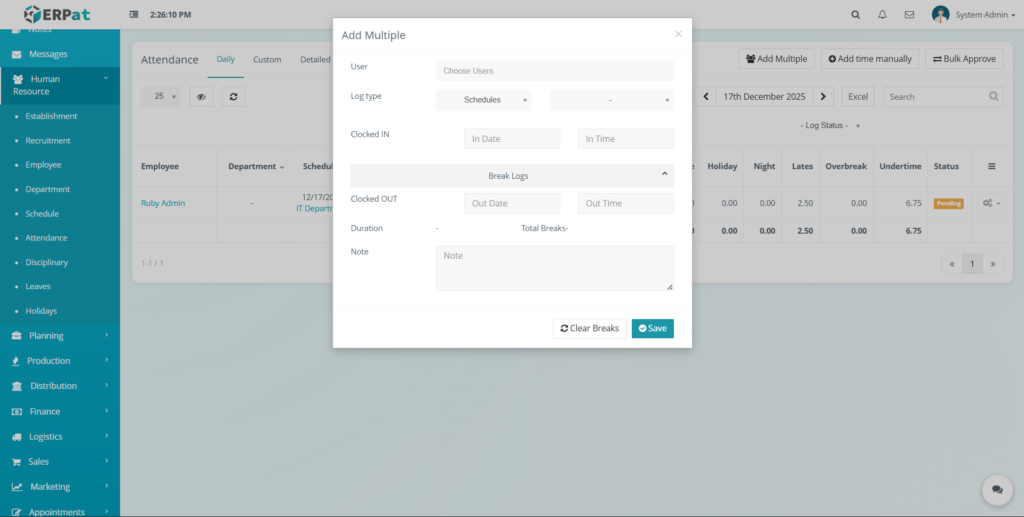Click the Bulk Approve button
1024x517 pixels.
tap(964, 59)
